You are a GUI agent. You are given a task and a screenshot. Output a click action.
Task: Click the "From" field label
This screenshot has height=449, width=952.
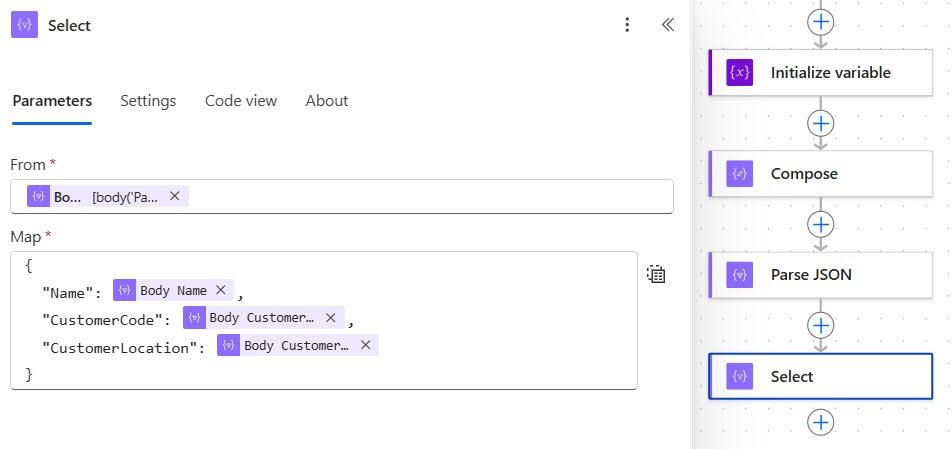[28, 165]
